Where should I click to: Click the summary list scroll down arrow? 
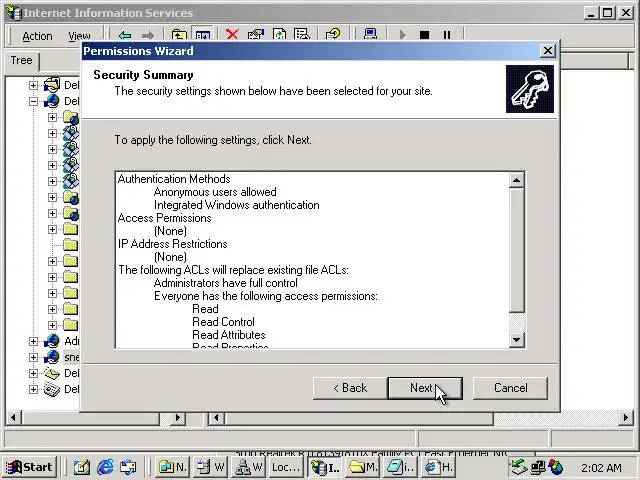pyautogui.click(x=517, y=340)
